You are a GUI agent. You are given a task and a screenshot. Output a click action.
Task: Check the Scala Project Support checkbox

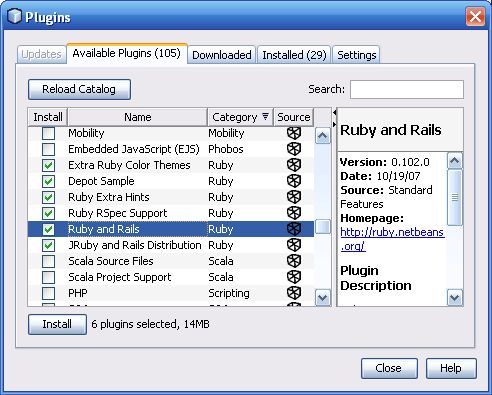point(48,277)
